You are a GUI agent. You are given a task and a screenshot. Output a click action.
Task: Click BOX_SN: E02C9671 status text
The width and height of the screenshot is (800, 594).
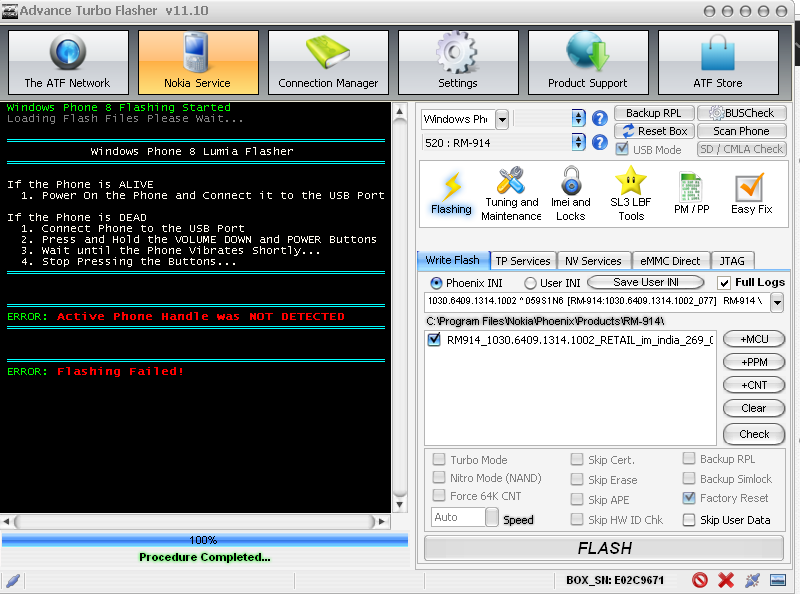[615, 580]
